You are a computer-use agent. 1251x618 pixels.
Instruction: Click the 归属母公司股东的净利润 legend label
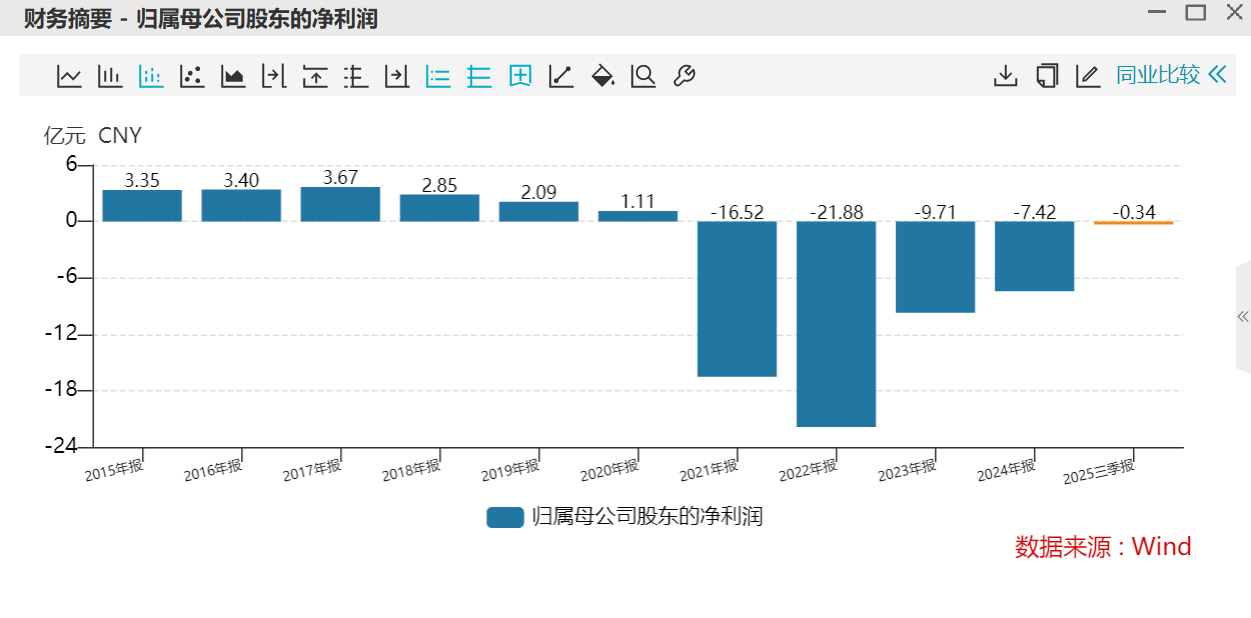(647, 517)
